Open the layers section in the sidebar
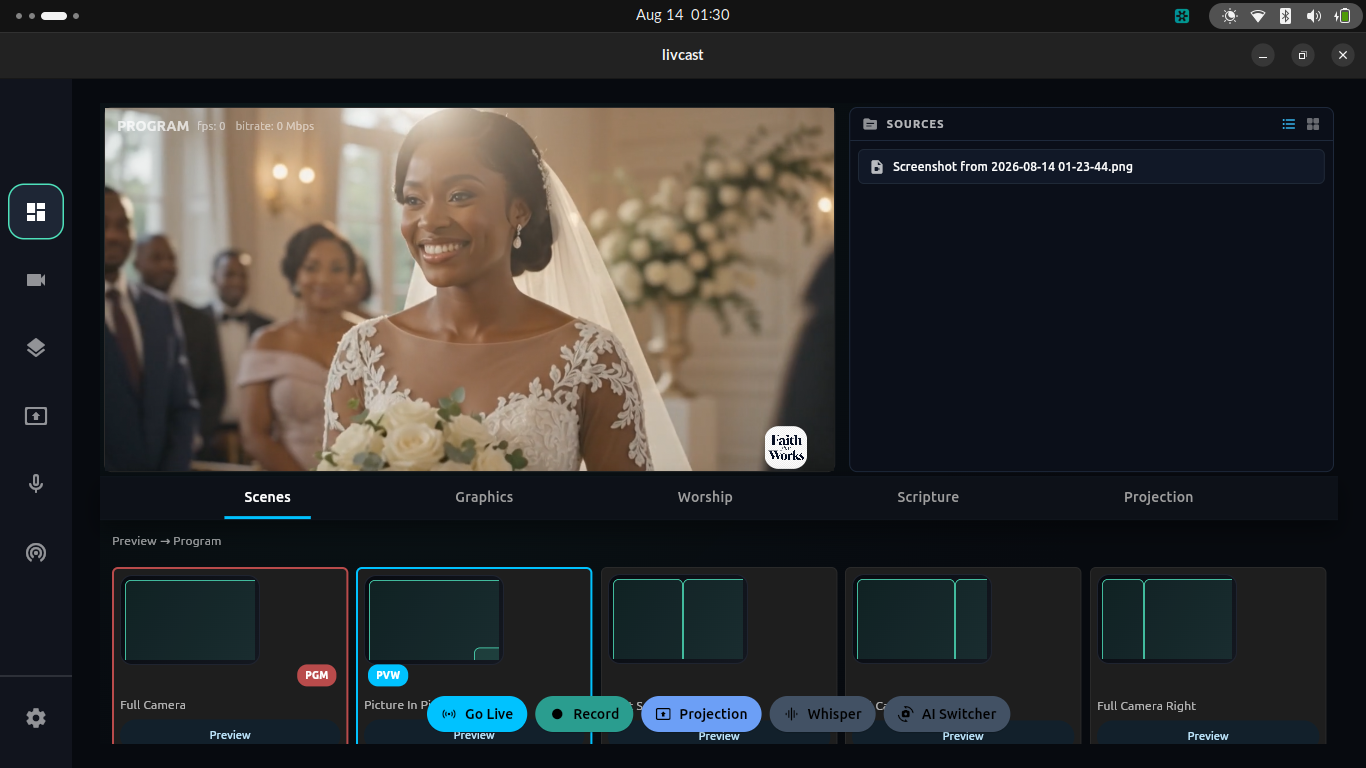Screen dimensions: 1366x768 pyautogui.click(x=36, y=348)
